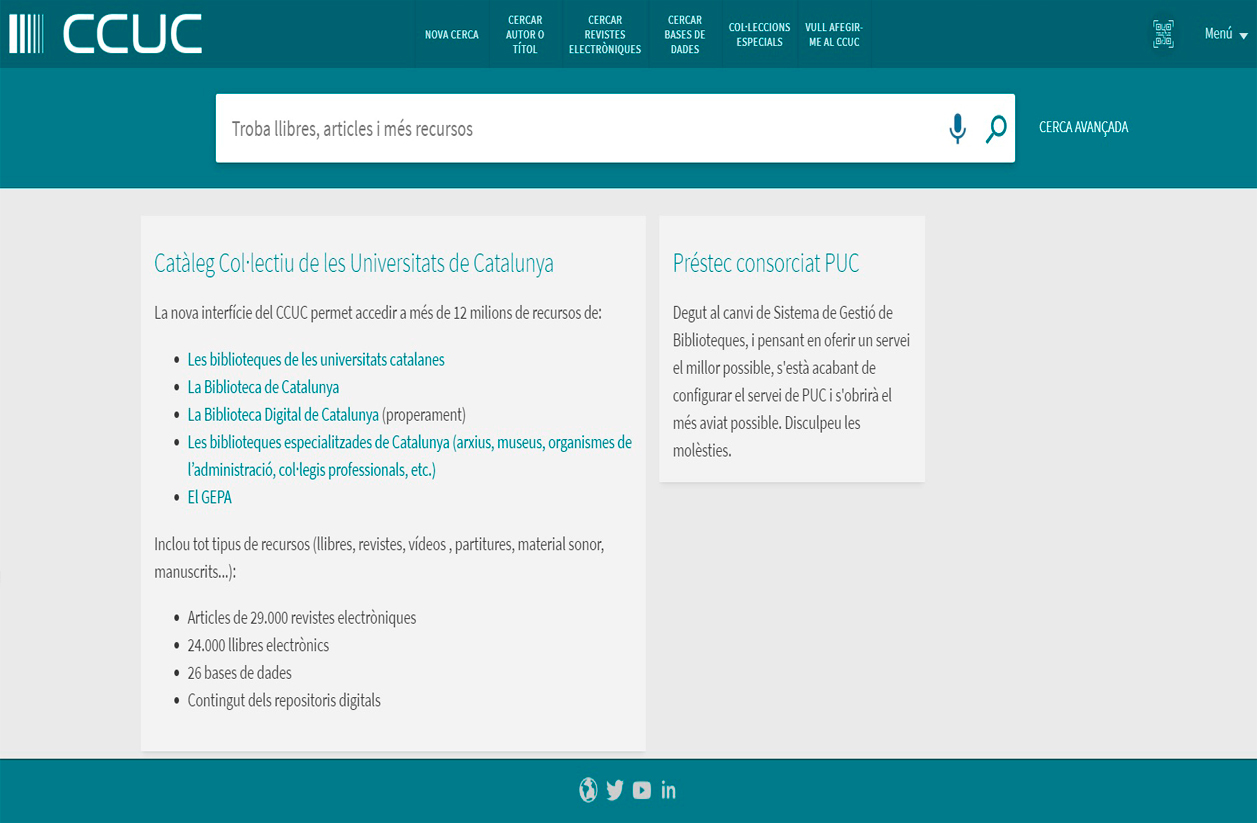Open Vull afegir-me al CCUC

point(834,35)
